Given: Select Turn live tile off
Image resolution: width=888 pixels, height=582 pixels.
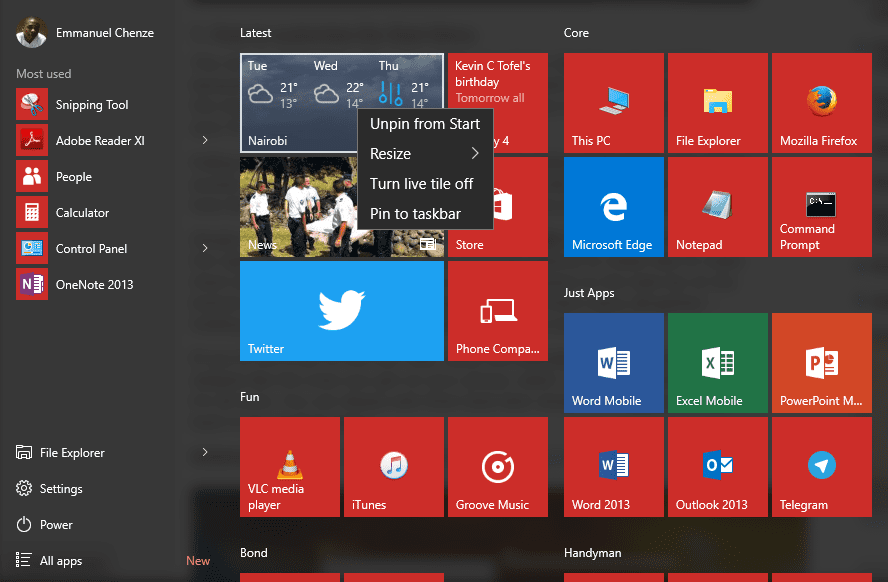Looking at the screenshot, I should 425,184.
